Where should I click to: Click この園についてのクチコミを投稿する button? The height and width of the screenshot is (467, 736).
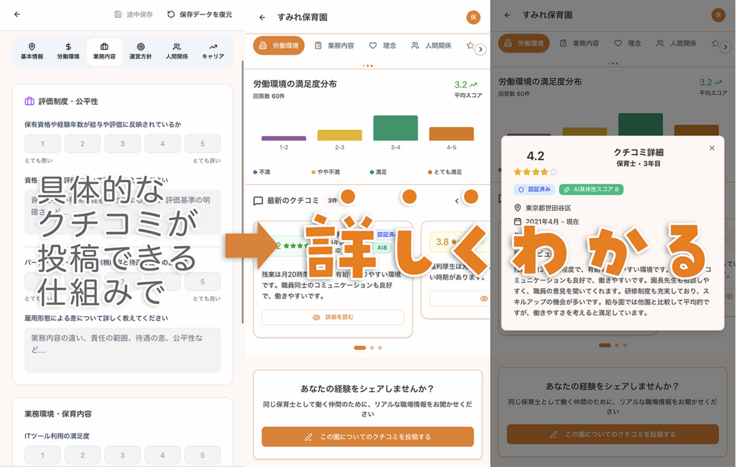[x=367, y=436]
